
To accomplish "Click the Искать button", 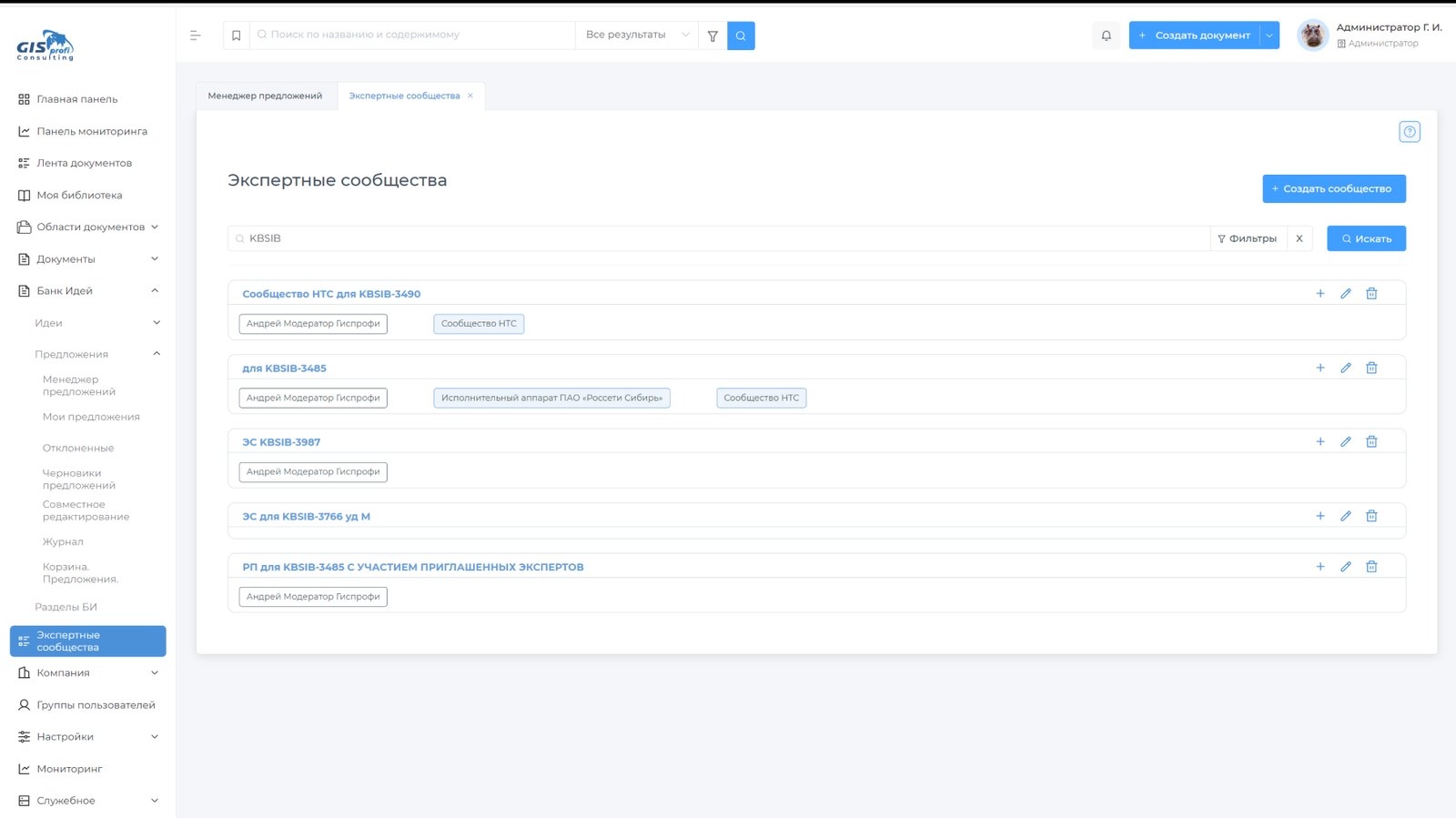I will pyautogui.click(x=1366, y=238).
